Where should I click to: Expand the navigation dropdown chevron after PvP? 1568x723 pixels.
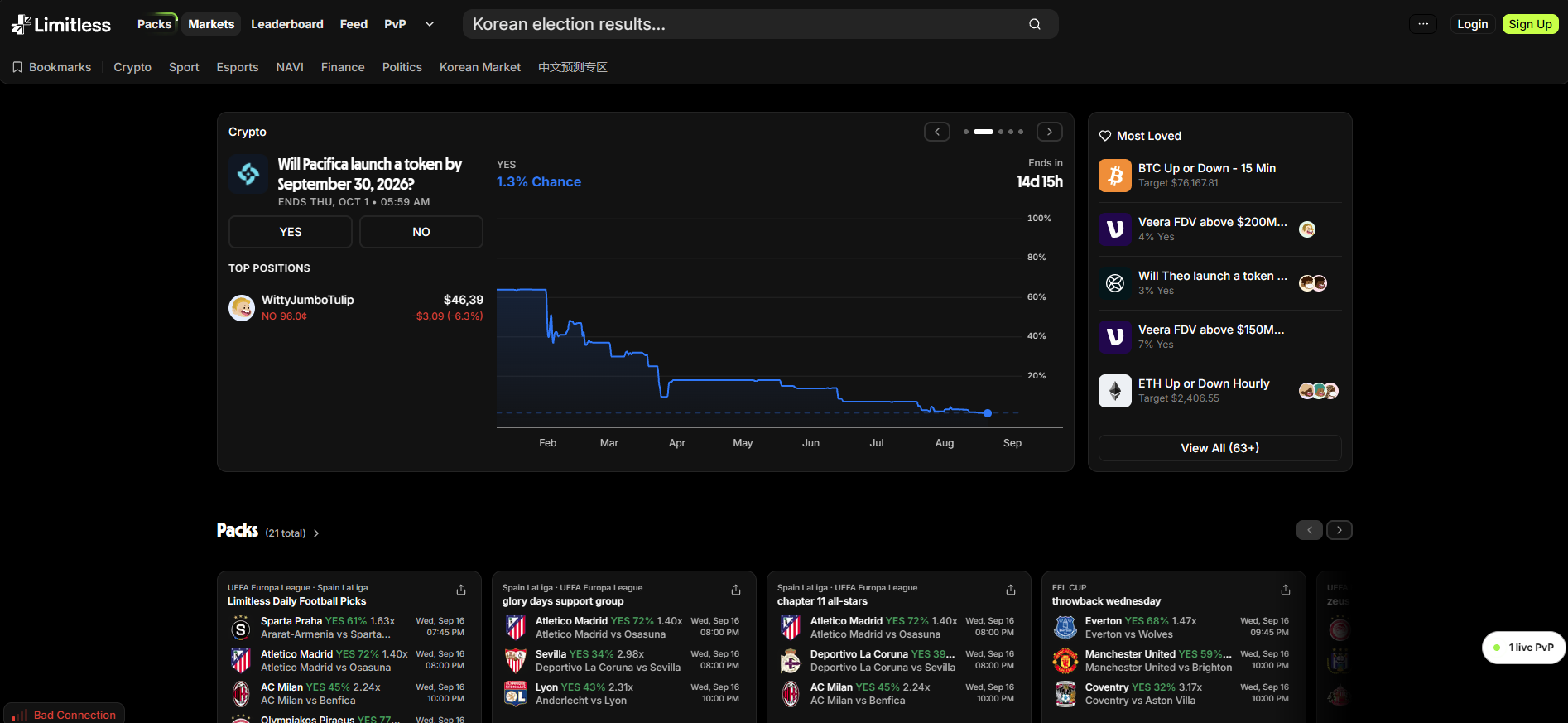(x=430, y=24)
